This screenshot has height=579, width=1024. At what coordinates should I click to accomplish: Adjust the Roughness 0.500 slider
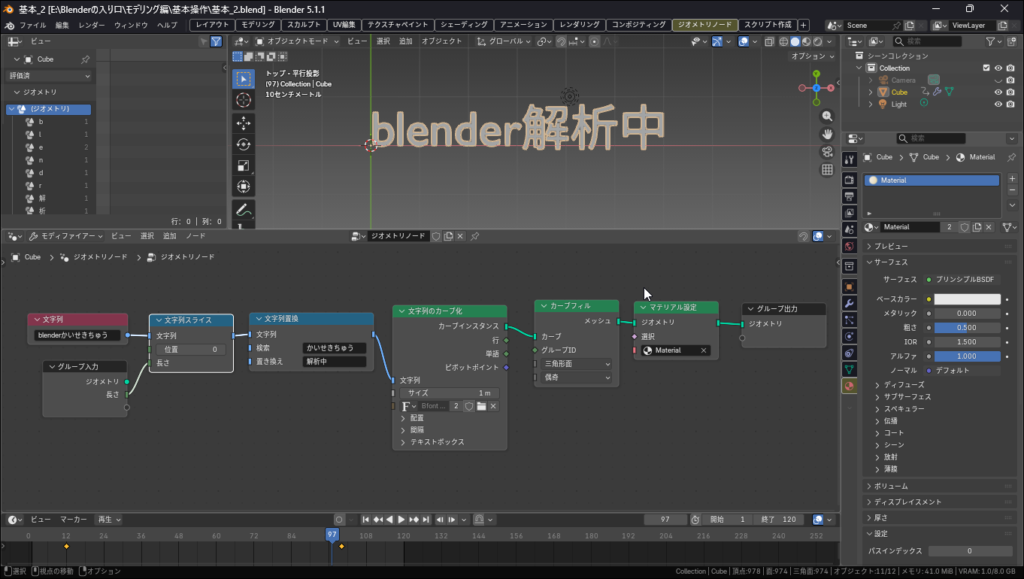point(967,328)
